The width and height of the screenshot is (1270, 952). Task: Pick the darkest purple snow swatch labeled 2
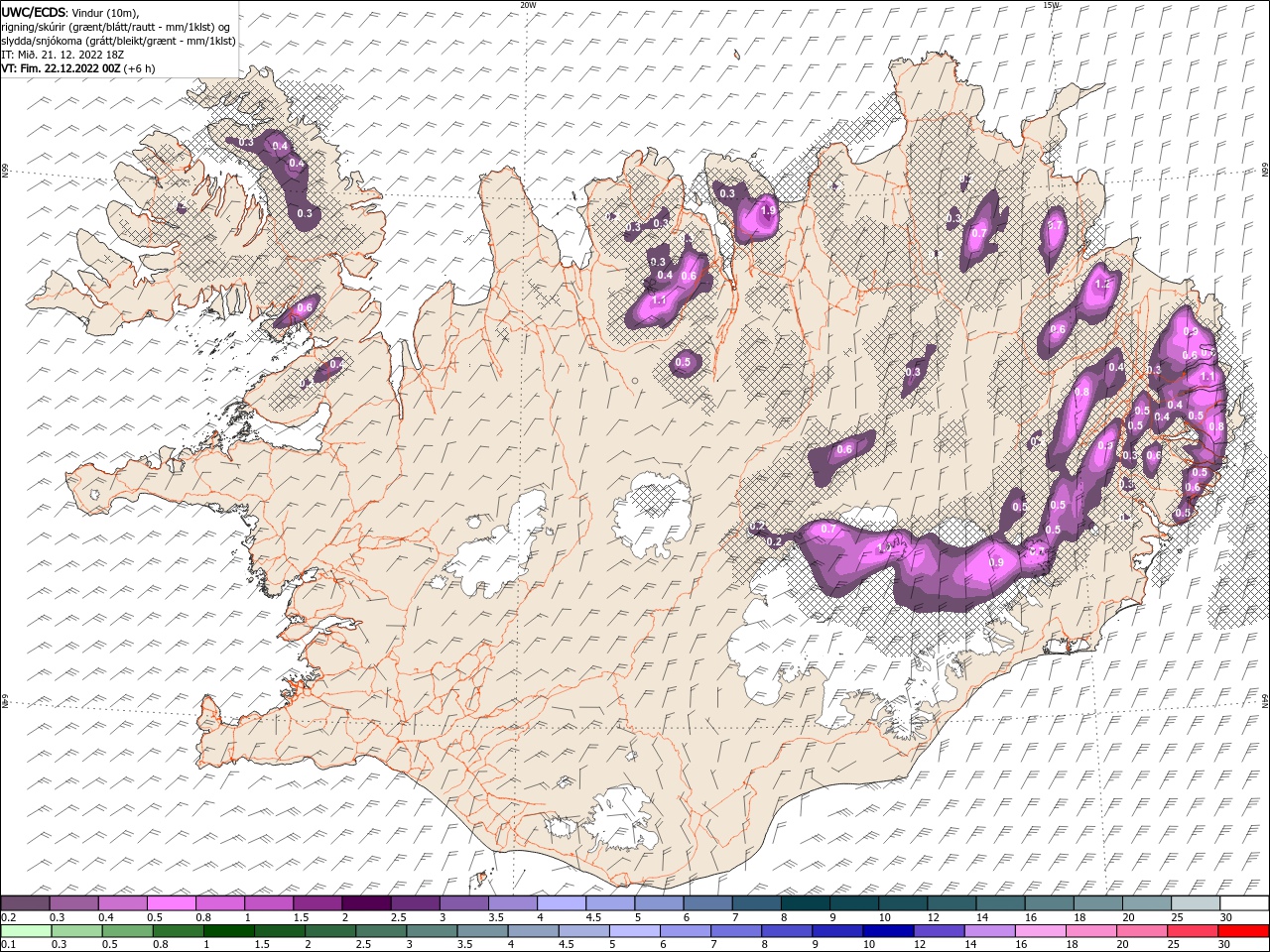tap(366, 903)
